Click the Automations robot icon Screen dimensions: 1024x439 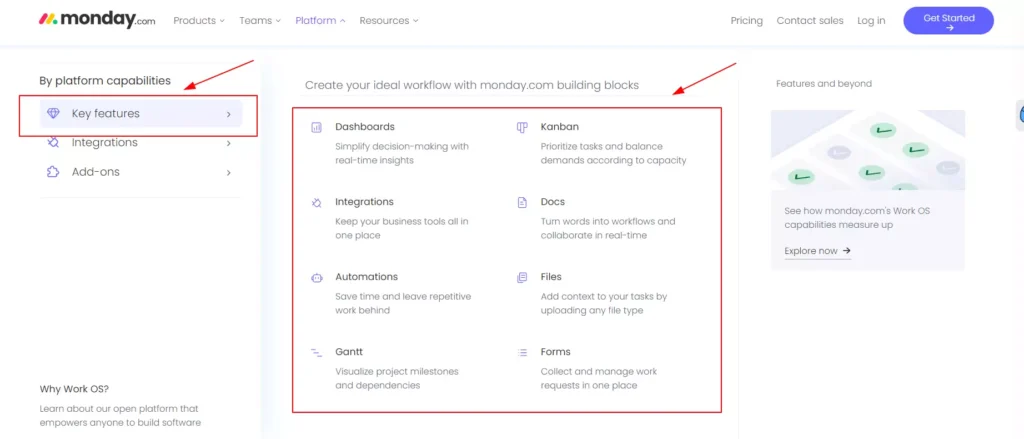click(316, 278)
